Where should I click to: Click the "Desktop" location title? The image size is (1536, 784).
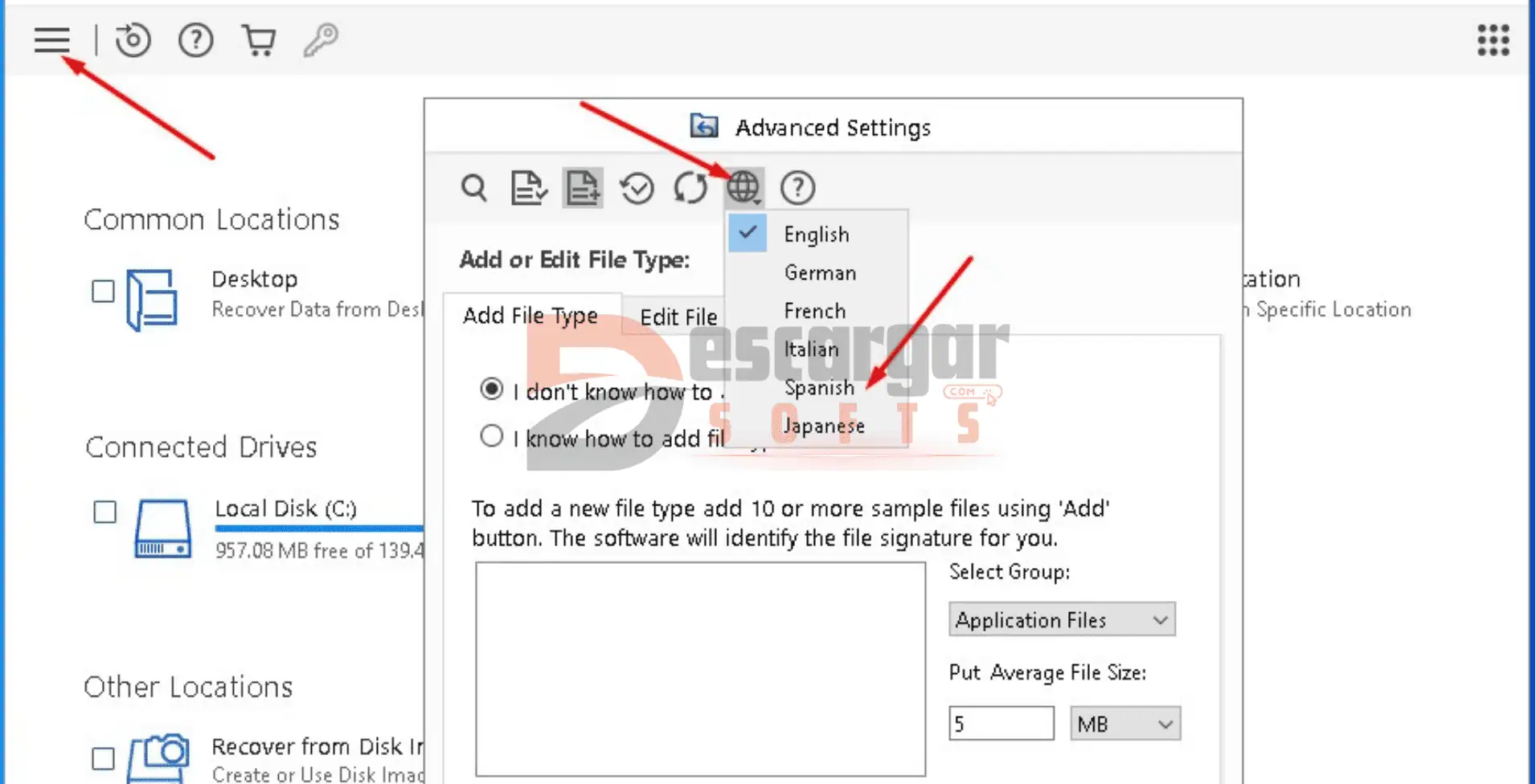pyautogui.click(x=254, y=279)
